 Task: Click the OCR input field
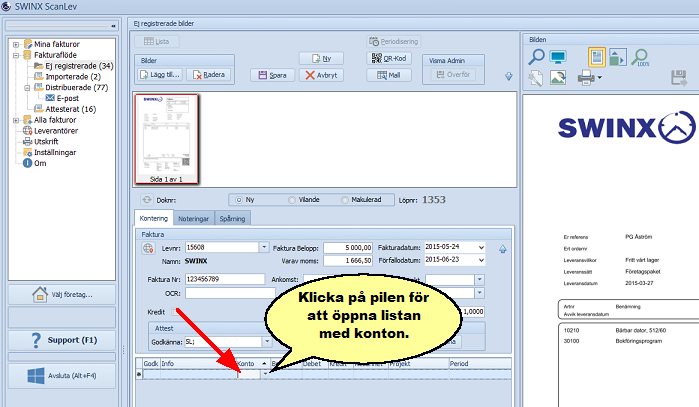click(230, 293)
